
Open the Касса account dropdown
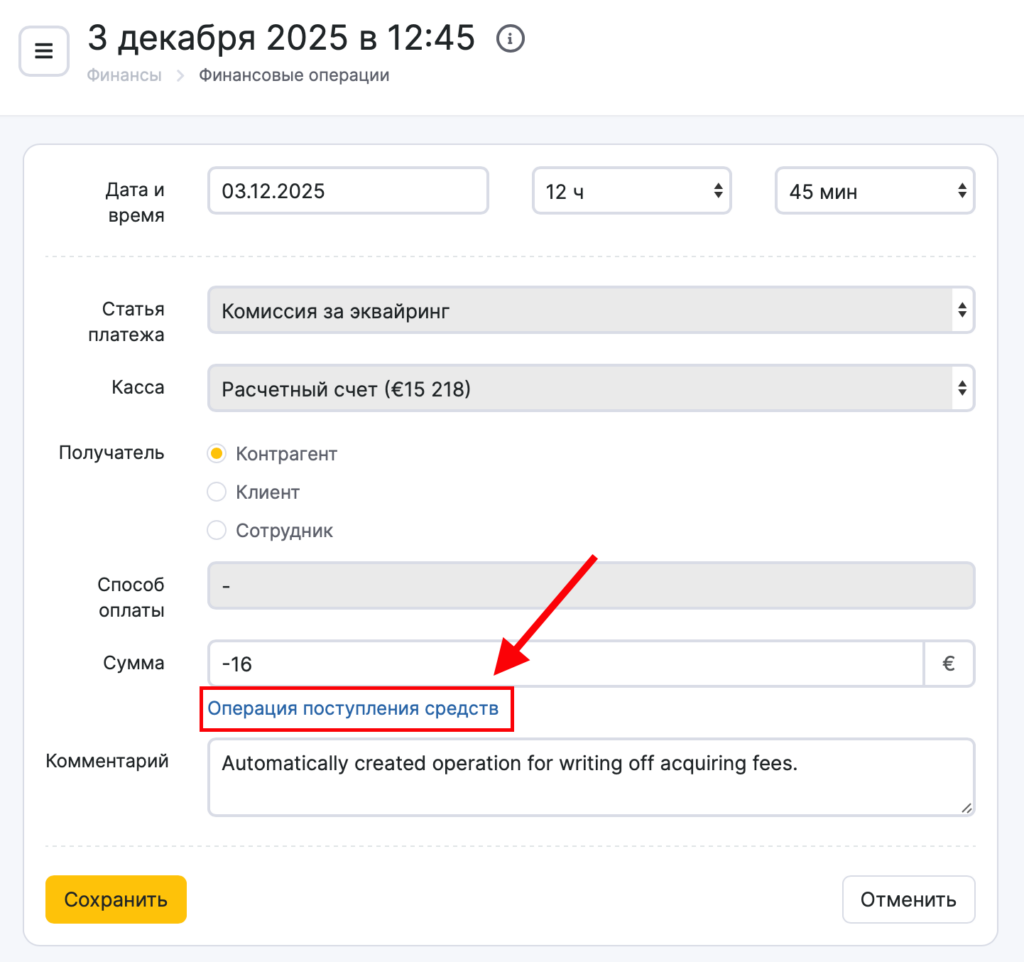(590, 389)
